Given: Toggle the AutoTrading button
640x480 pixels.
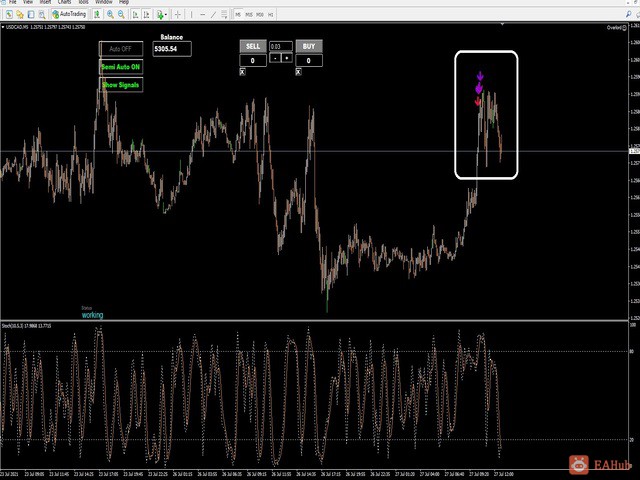Looking at the screenshot, I should (69, 14).
